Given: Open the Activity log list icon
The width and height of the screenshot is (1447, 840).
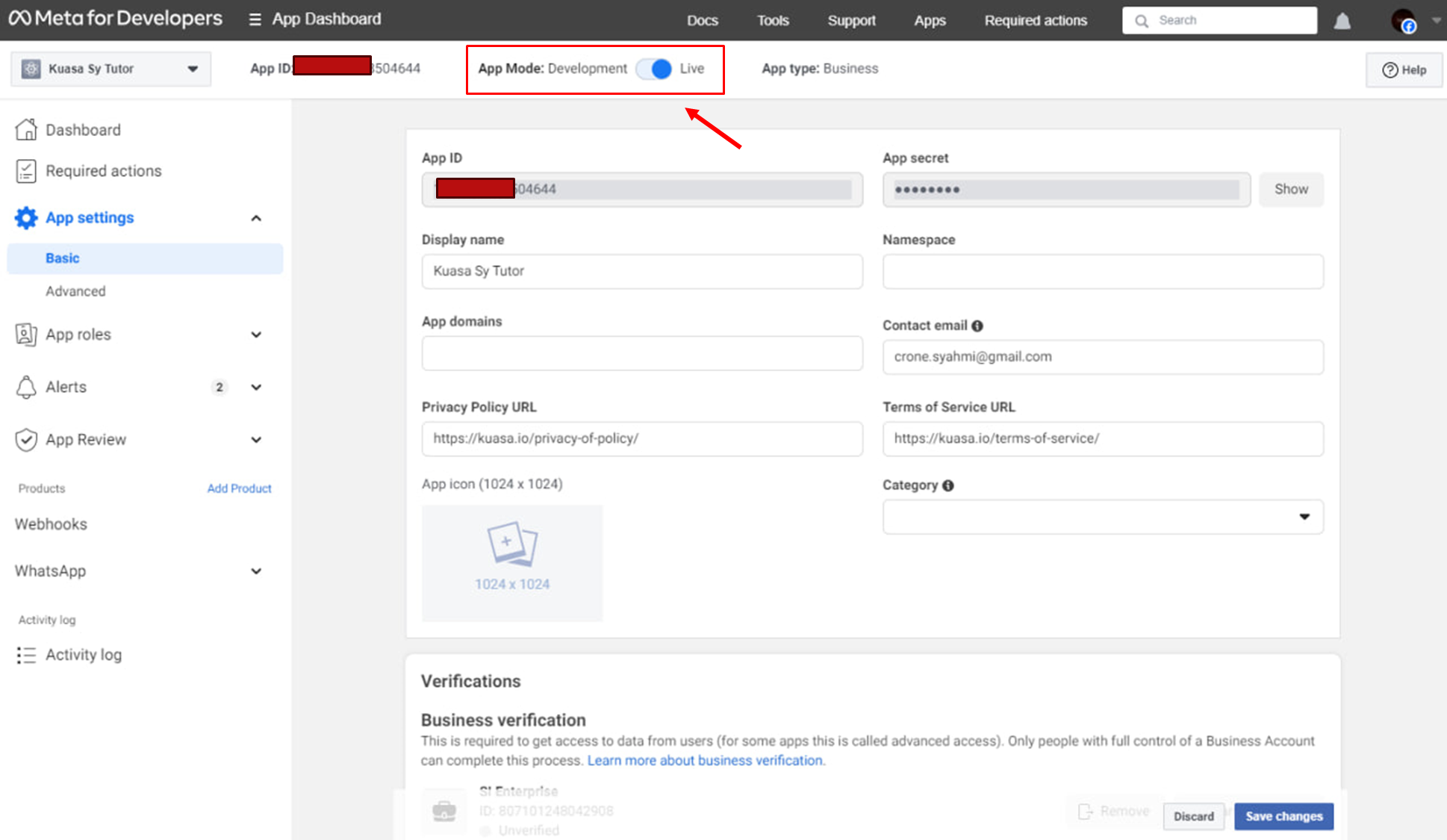Looking at the screenshot, I should tap(26, 655).
